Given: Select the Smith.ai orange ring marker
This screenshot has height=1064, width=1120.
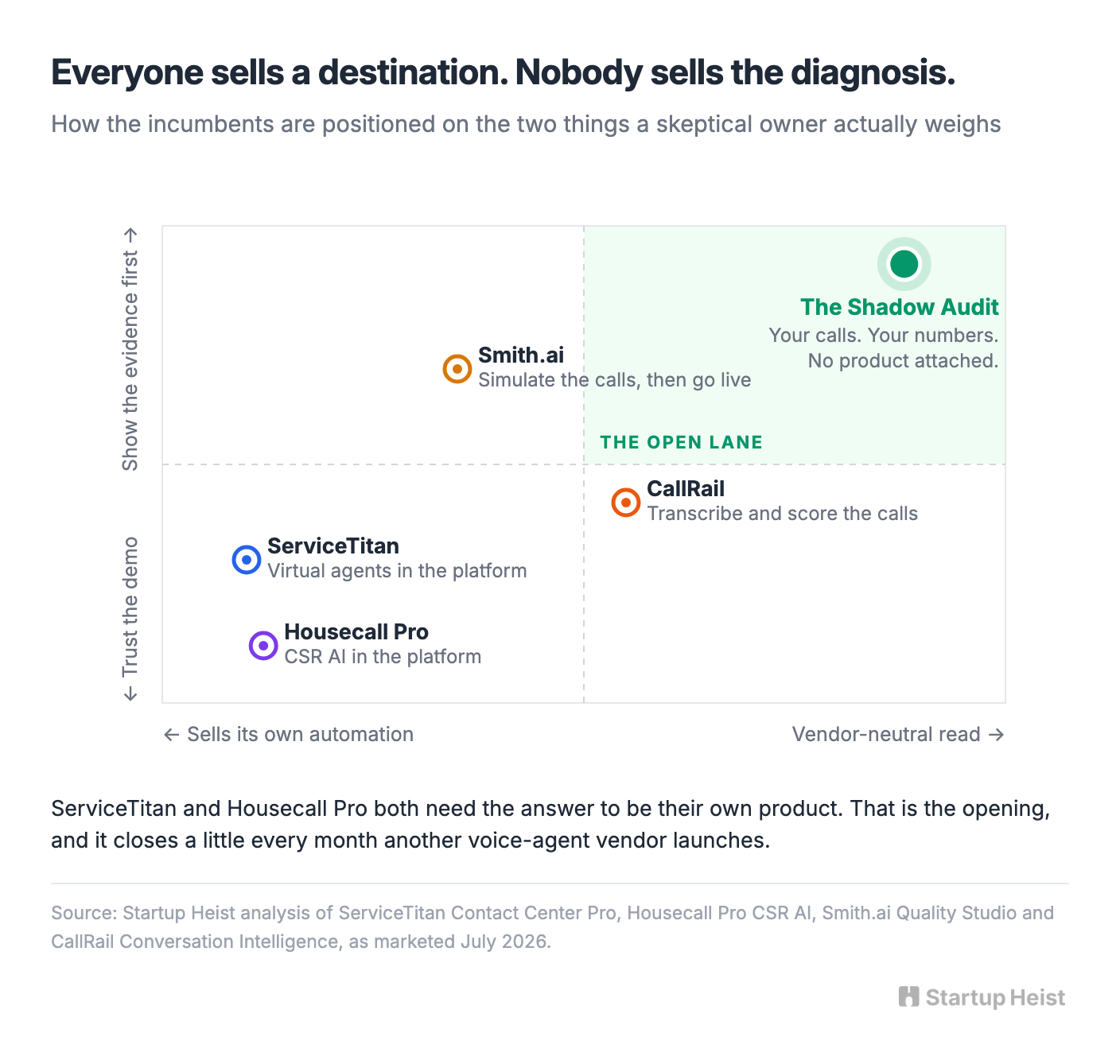Looking at the screenshot, I should point(457,369).
